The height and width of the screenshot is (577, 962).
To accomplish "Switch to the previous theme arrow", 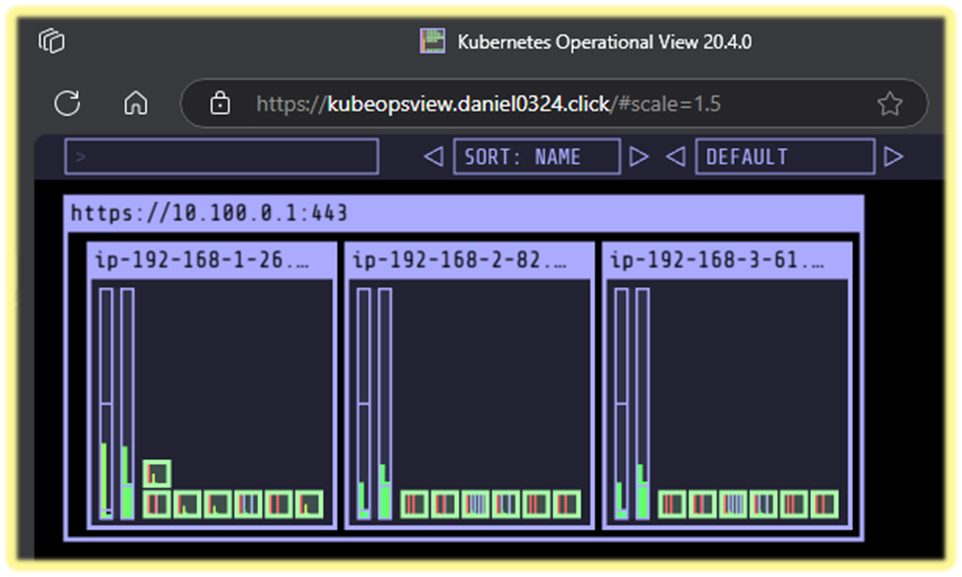I will (x=675, y=157).
